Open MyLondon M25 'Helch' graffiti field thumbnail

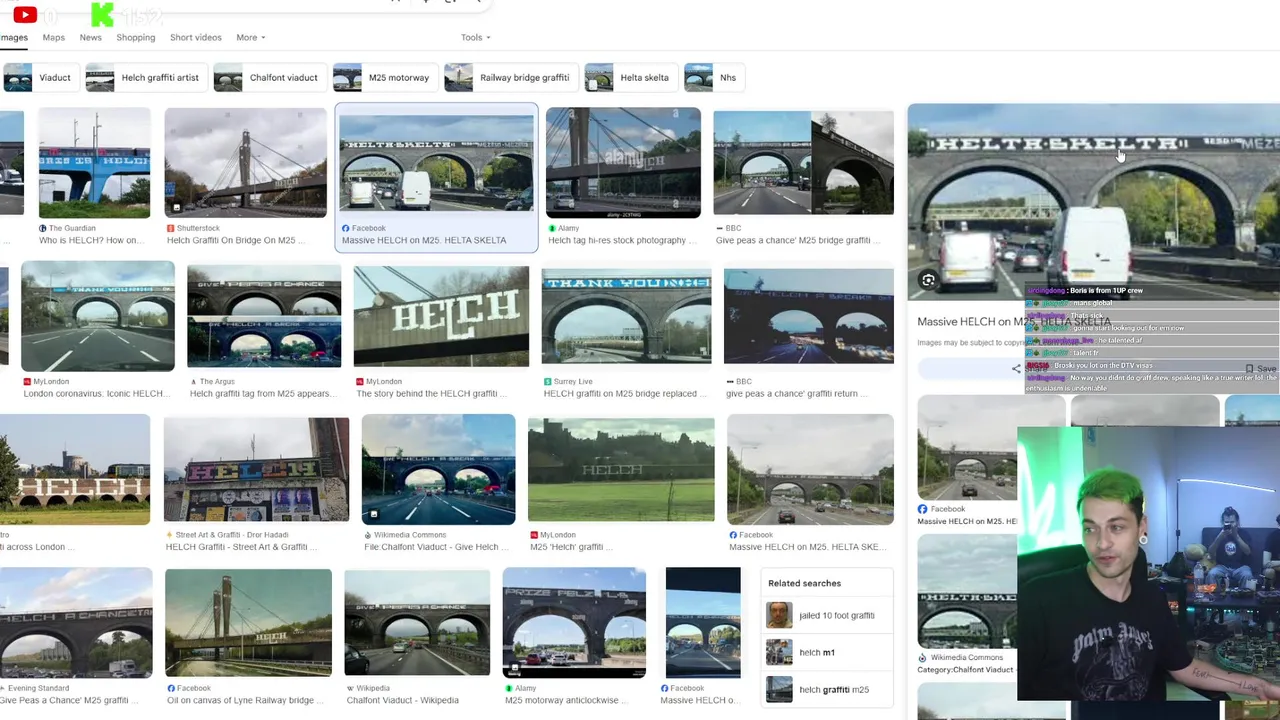tap(621, 470)
